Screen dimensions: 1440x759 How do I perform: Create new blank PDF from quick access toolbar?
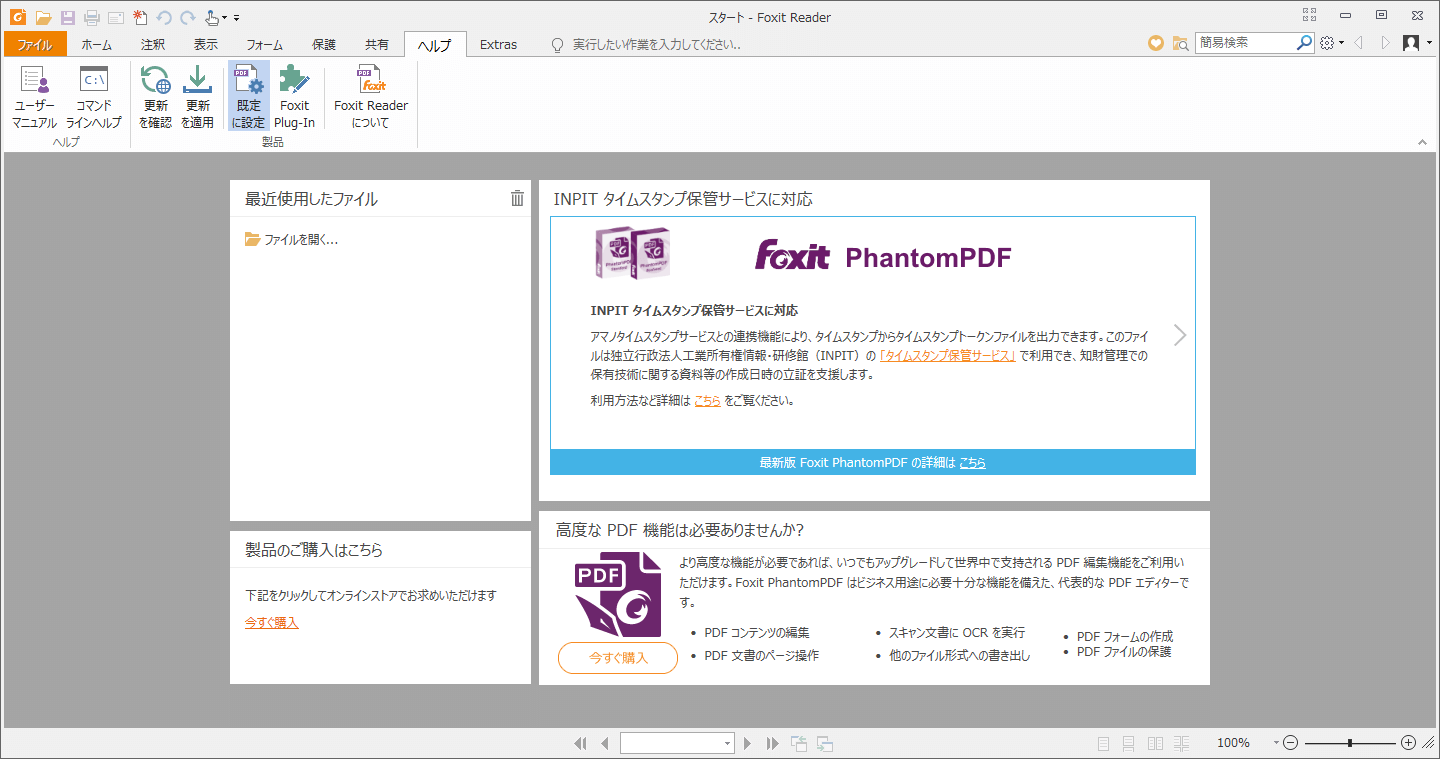tap(140, 17)
